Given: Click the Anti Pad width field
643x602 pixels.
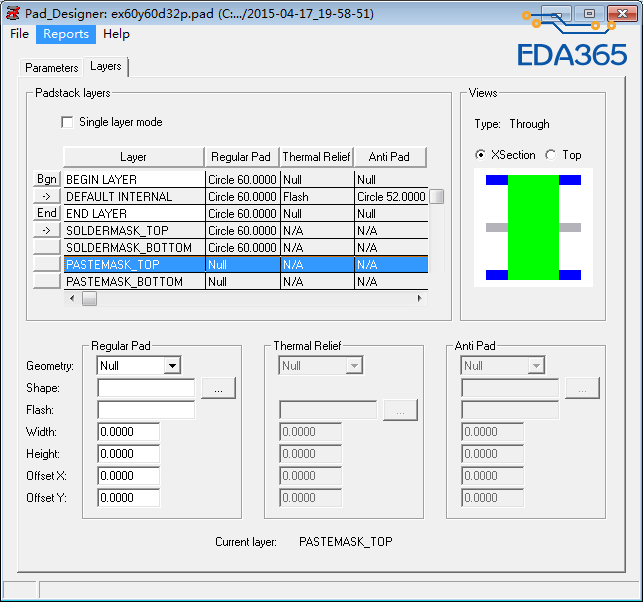Looking at the screenshot, I should (x=493, y=432).
